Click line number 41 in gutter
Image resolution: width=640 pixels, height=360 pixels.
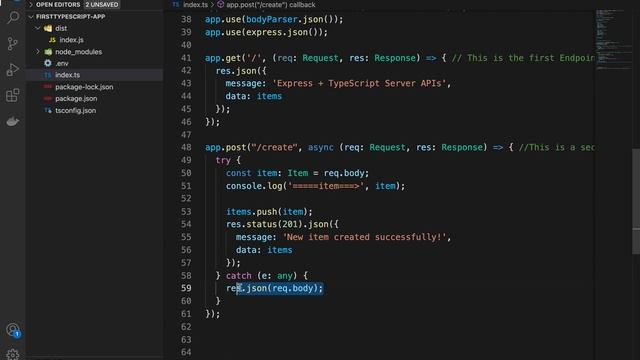[x=186, y=58]
